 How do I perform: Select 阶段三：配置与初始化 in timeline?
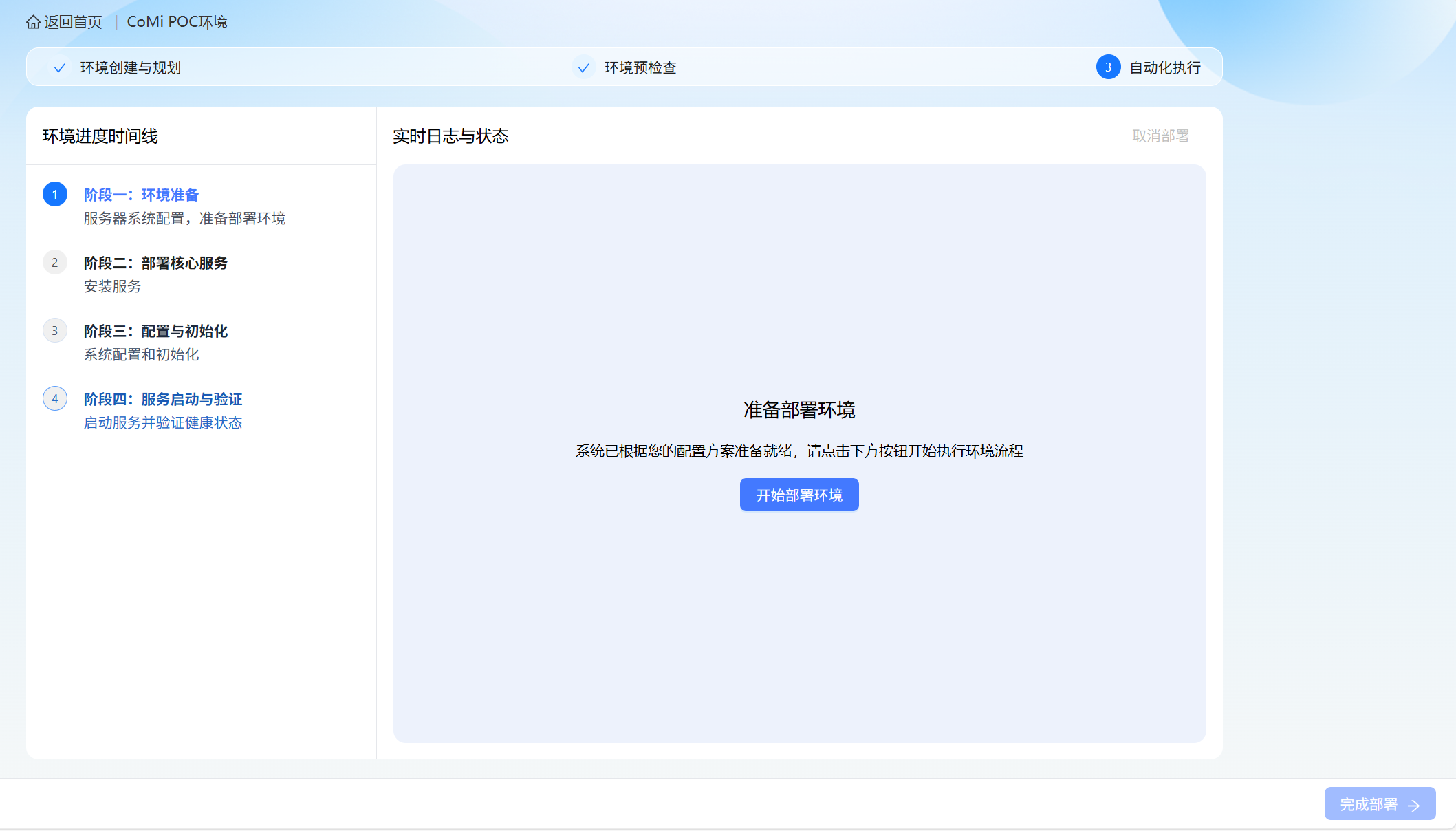point(155,332)
